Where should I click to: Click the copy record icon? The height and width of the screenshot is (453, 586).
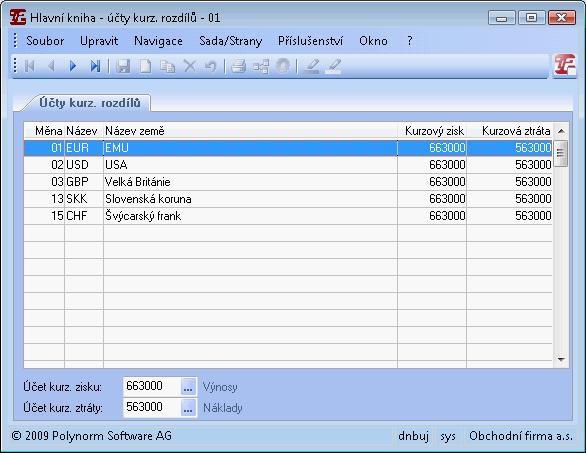[167, 67]
